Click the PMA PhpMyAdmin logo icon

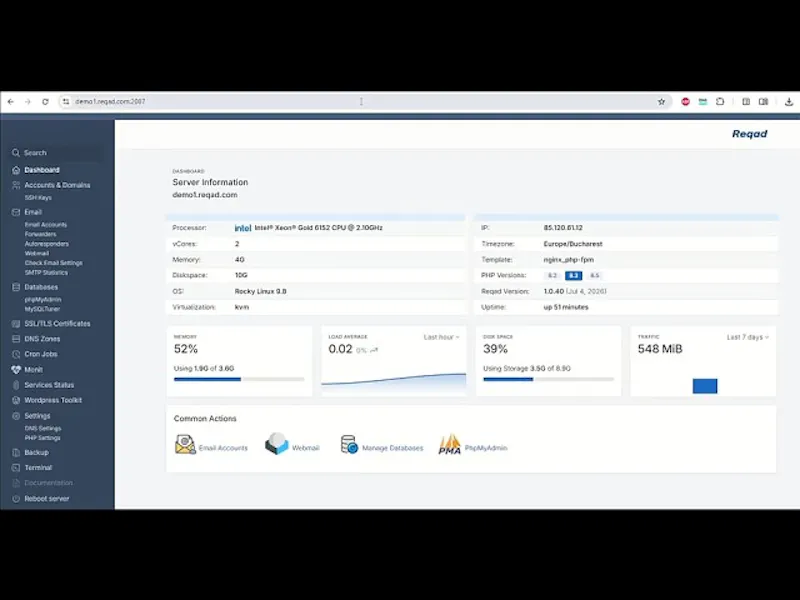tap(449, 444)
